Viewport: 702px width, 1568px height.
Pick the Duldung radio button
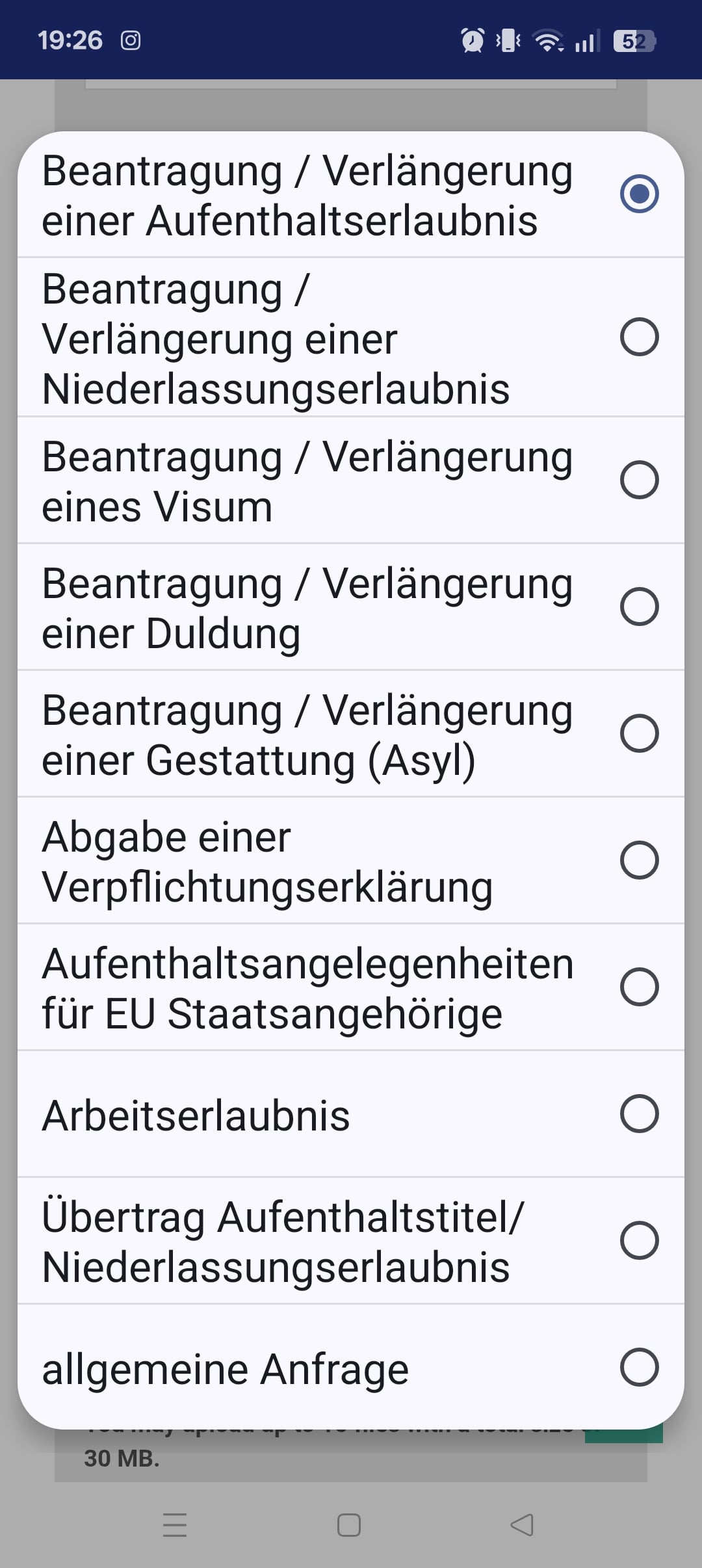(639, 607)
